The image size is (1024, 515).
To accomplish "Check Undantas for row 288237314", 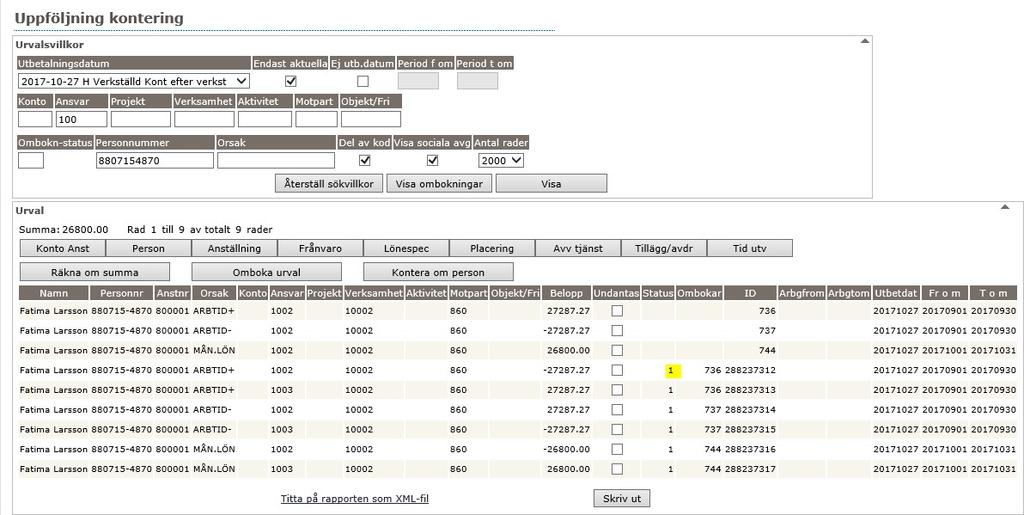I will (x=616, y=410).
